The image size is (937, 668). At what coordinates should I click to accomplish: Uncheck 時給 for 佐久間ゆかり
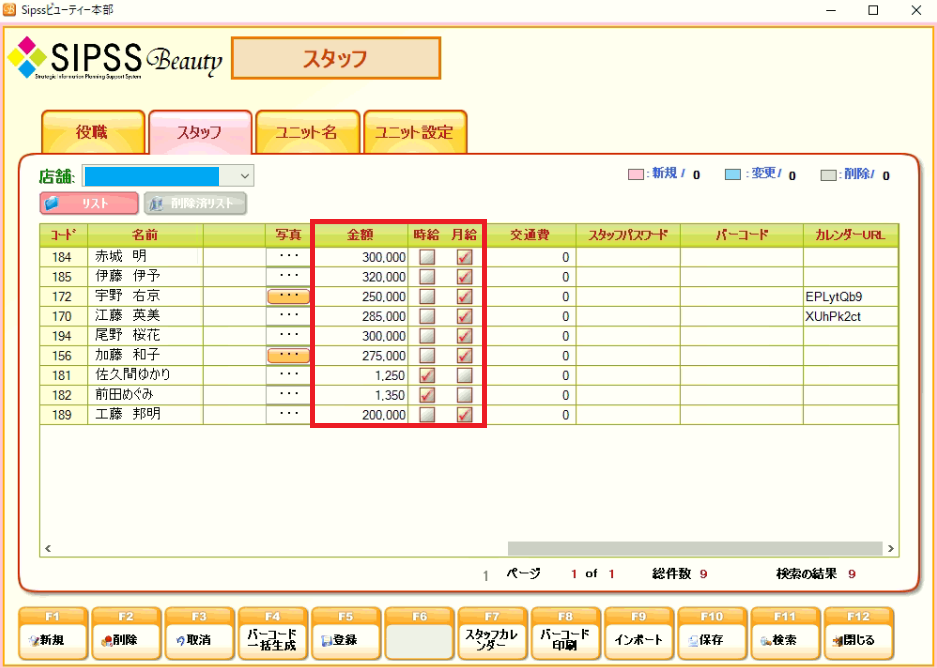point(427,375)
